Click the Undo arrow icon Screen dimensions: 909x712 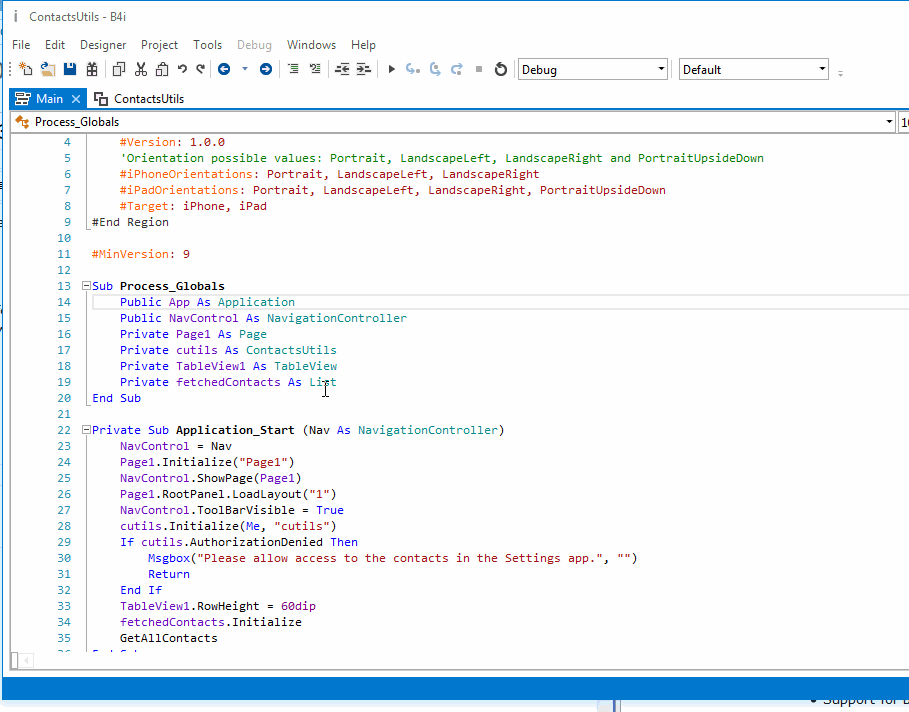click(x=182, y=69)
